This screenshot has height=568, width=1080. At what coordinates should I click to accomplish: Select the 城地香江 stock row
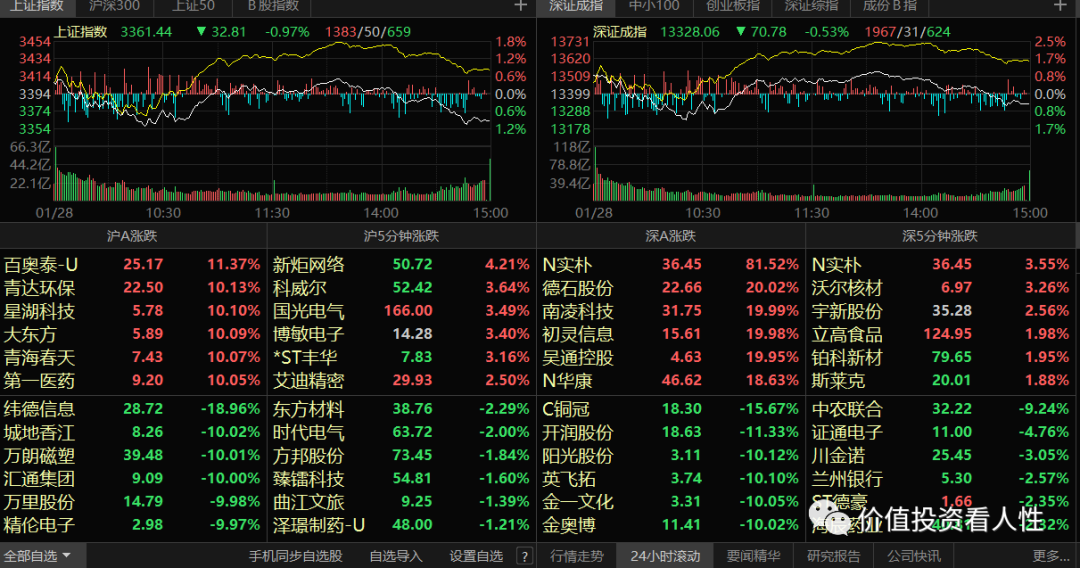click(x=132, y=432)
